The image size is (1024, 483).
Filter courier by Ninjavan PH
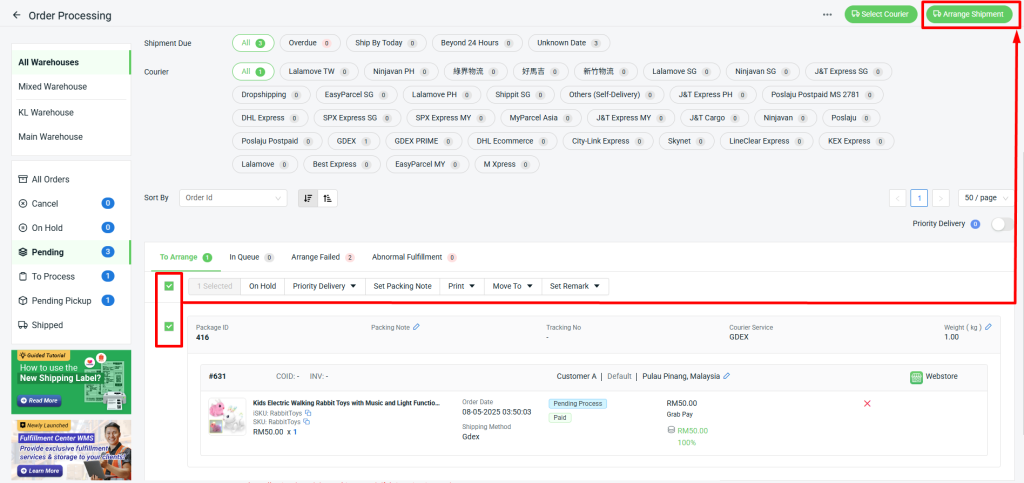[x=402, y=71]
